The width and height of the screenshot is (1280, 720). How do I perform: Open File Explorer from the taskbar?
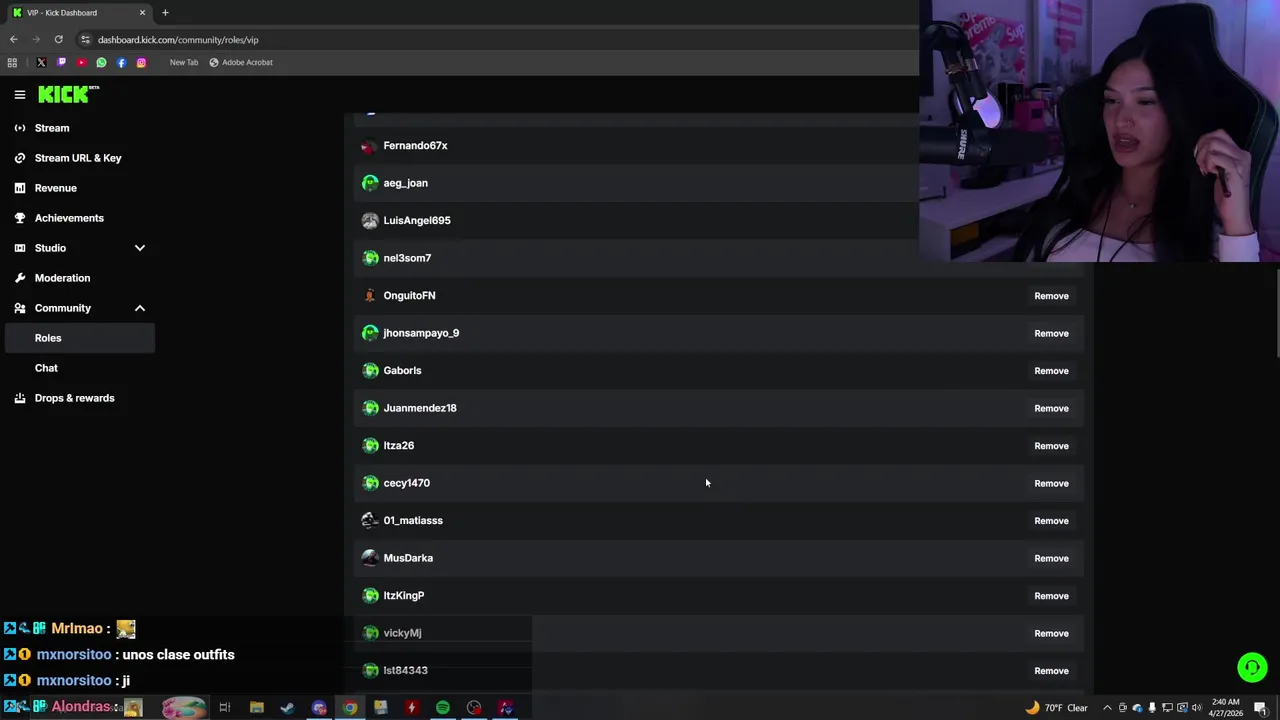(x=256, y=708)
